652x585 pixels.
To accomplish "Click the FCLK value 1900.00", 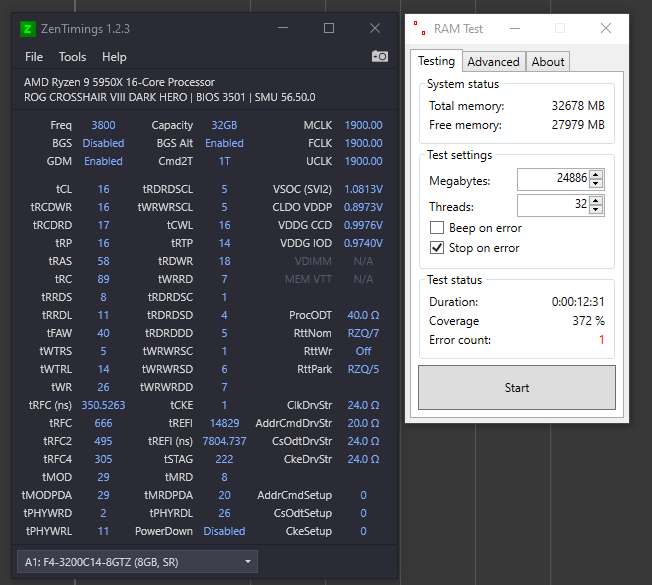I will [363, 143].
